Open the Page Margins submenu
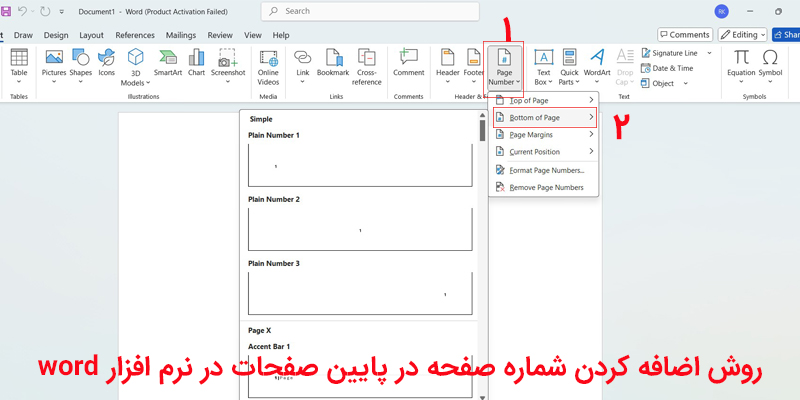Viewport: 800px width, 400px height. tap(543, 135)
